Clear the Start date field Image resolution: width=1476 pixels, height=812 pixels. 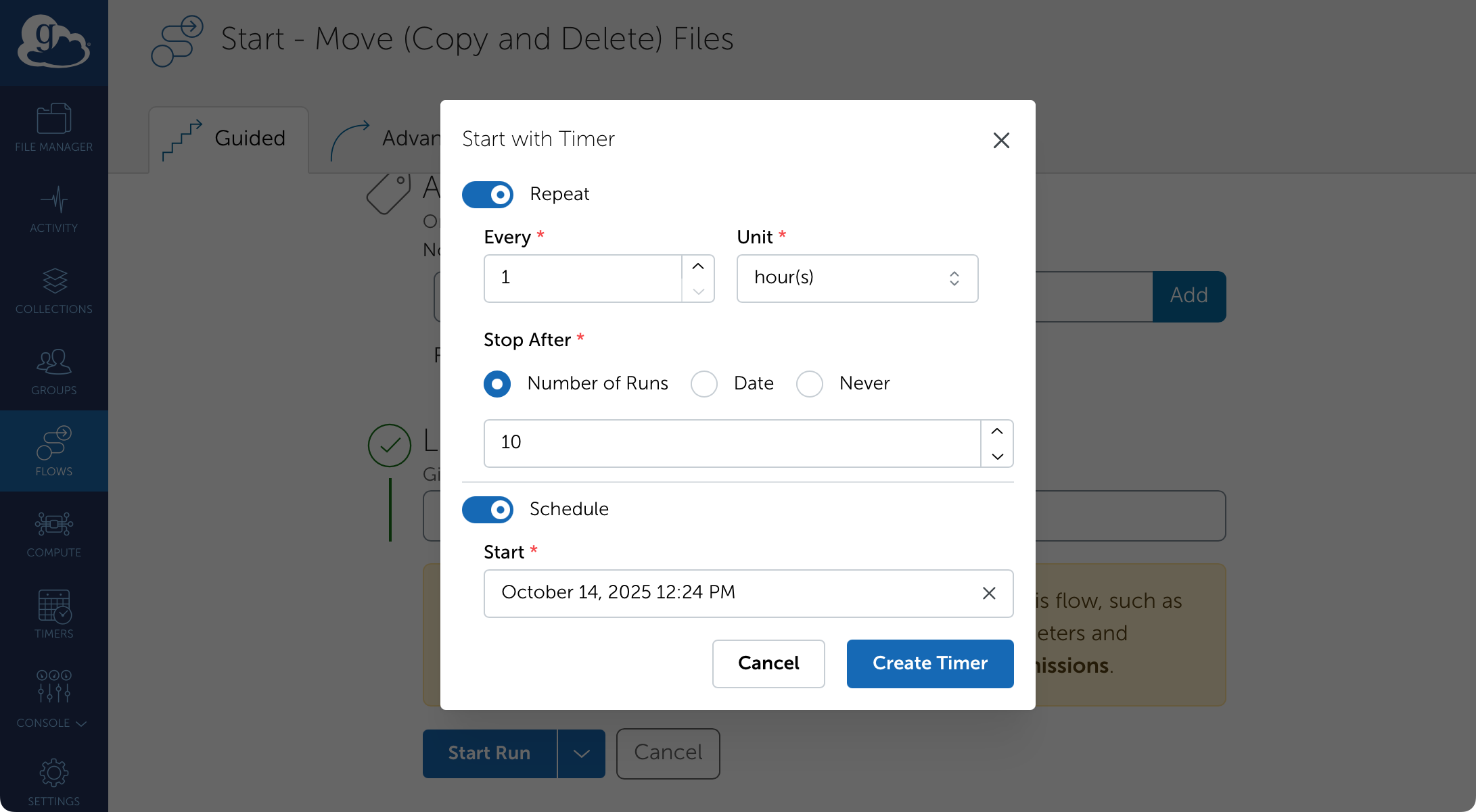pyautogui.click(x=988, y=593)
